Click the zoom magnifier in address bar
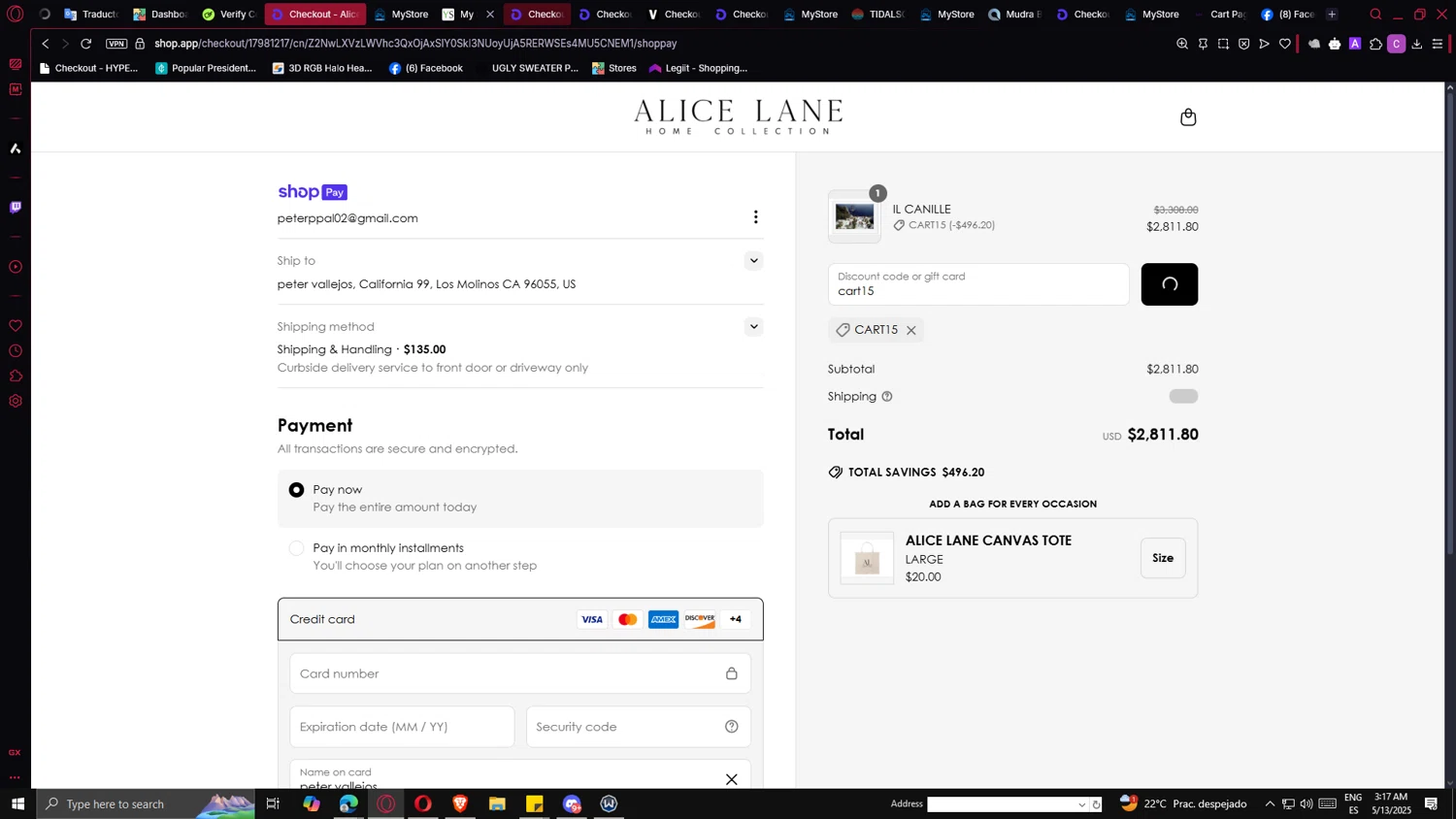The height and width of the screenshot is (819, 1456). 1182,44
